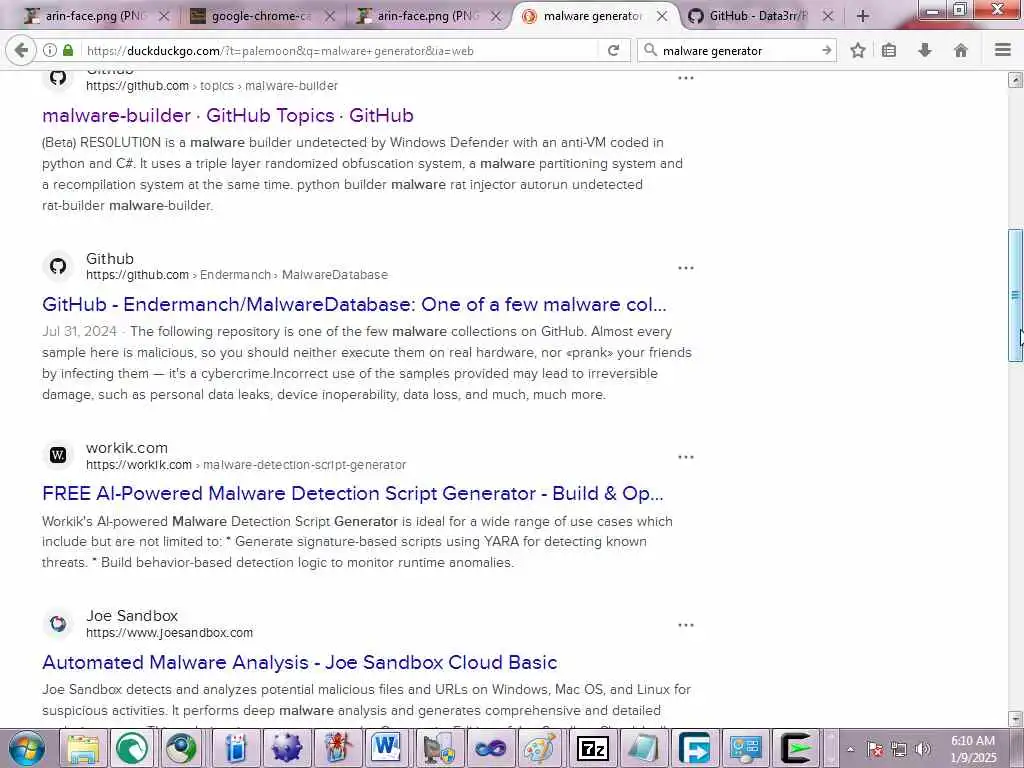Image resolution: width=1024 pixels, height=768 pixels.
Task: Click the Action Center flag in tray
Action: (x=875, y=749)
